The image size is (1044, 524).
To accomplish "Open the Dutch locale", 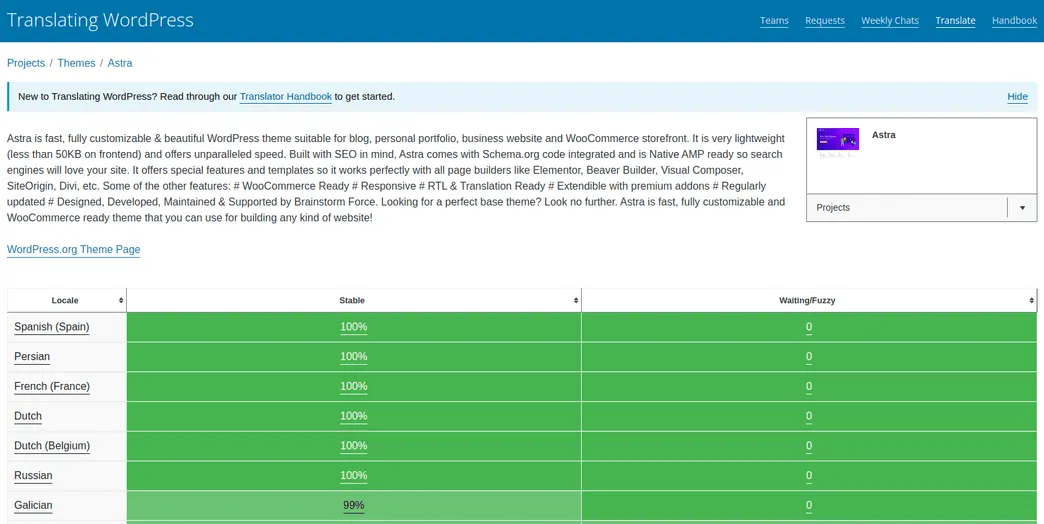I will 28,416.
